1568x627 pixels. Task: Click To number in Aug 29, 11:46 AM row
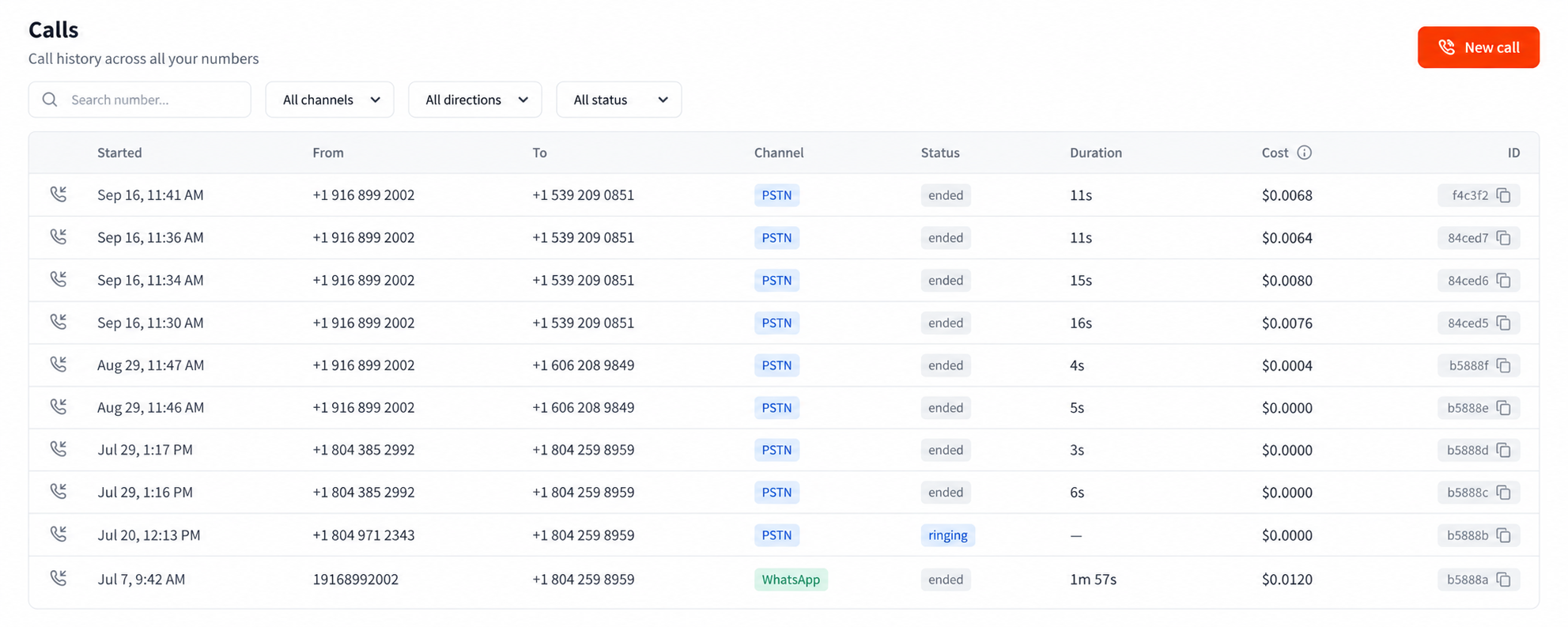point(584,408)
